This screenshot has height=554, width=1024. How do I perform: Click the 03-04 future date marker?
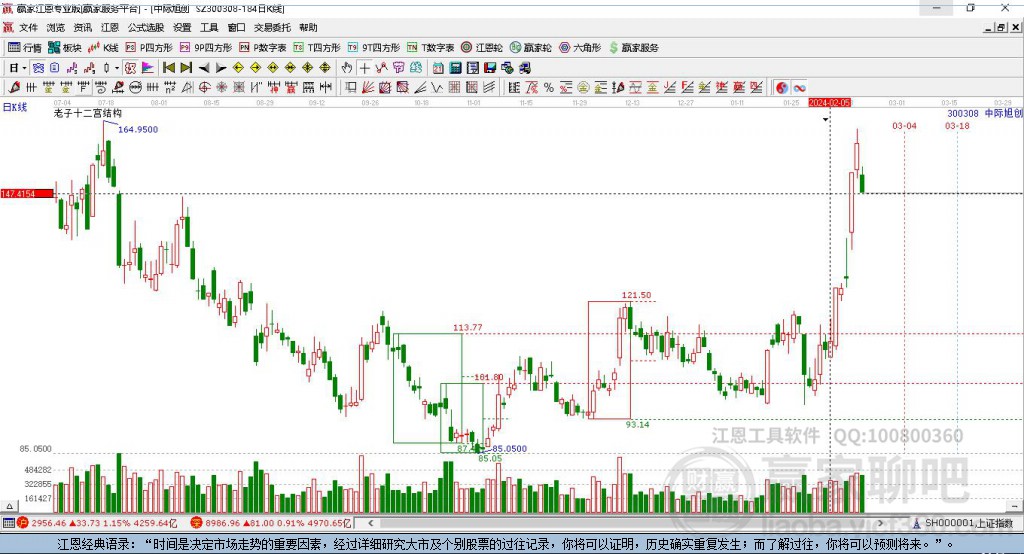(x=904, y=125)
